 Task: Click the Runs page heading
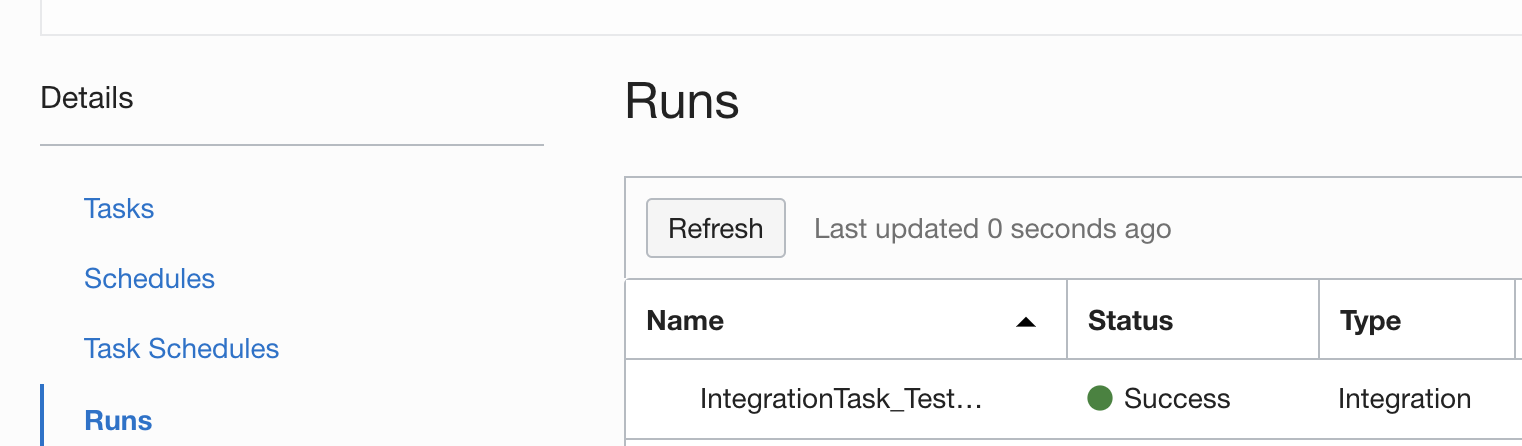tap(682, 102)
